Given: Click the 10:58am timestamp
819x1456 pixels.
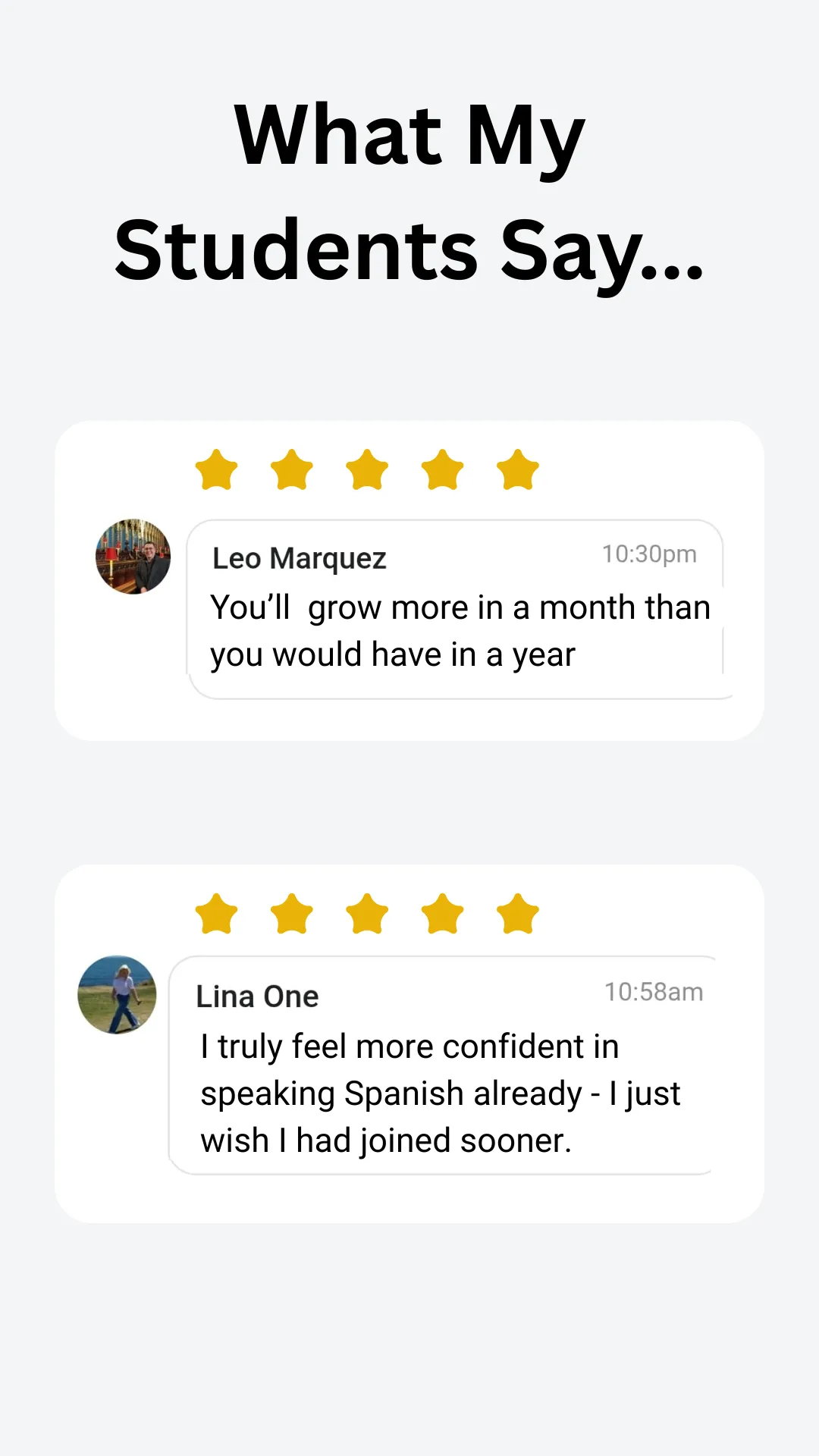Looking at the screenshot, I should [x=654, y=992].
